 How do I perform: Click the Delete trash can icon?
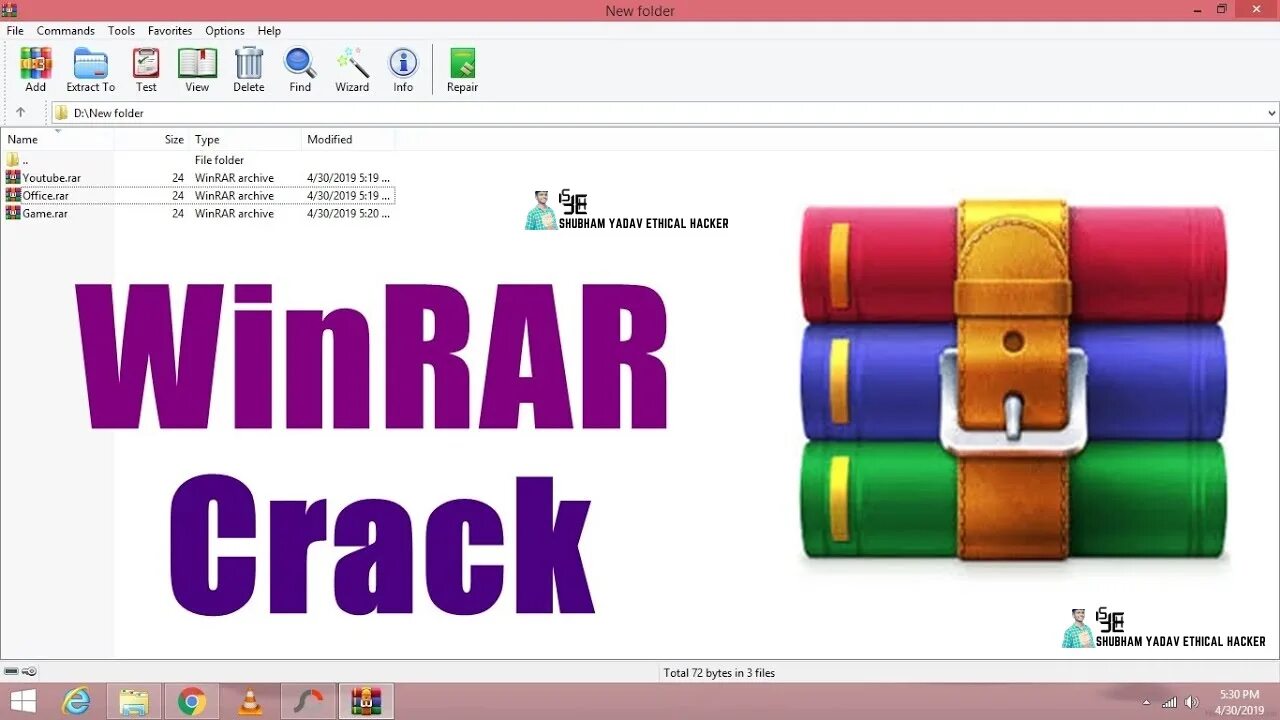point(249,63)
